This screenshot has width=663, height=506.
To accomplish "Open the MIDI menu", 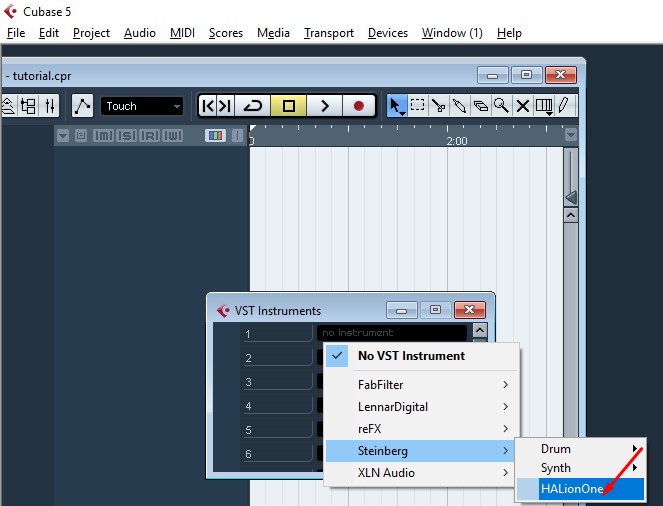I will point(182,33).
